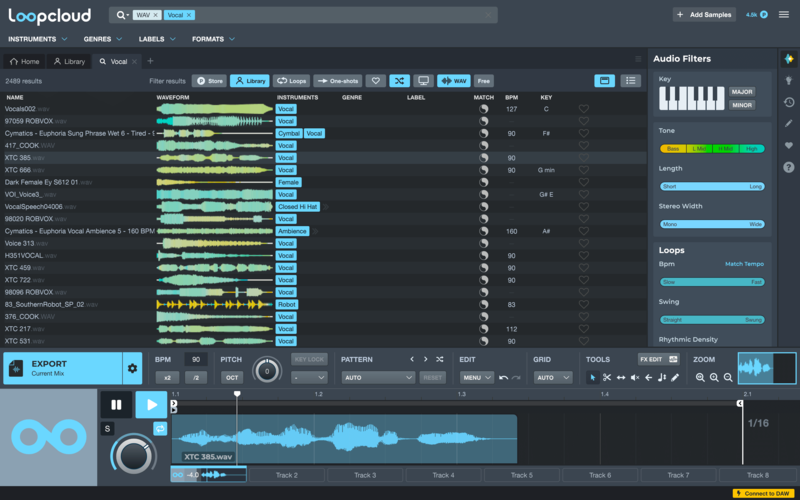Select the pointer tool in Tools
This screenshot has width=800, height=500.
pyautogui.click(x=592, y=378)
